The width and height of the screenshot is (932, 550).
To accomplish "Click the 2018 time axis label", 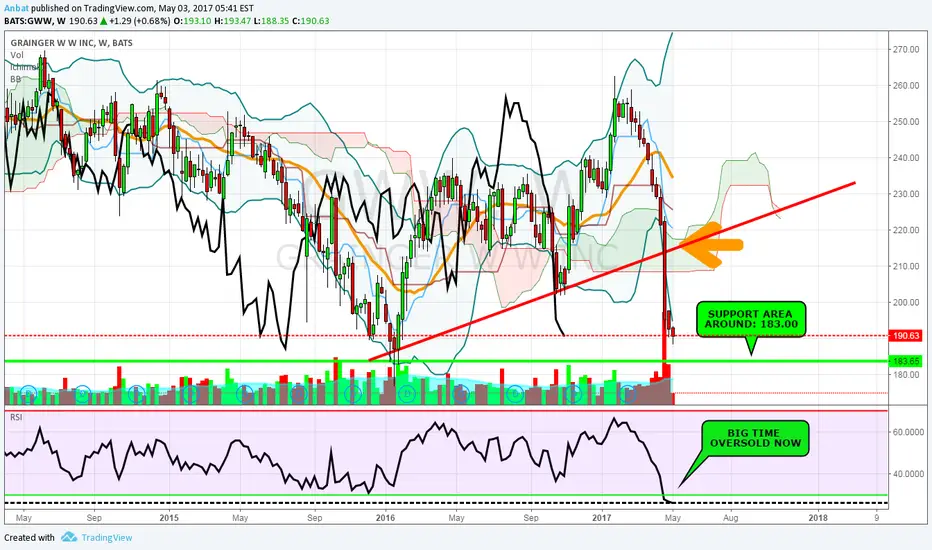I will [x=818, y=518].
